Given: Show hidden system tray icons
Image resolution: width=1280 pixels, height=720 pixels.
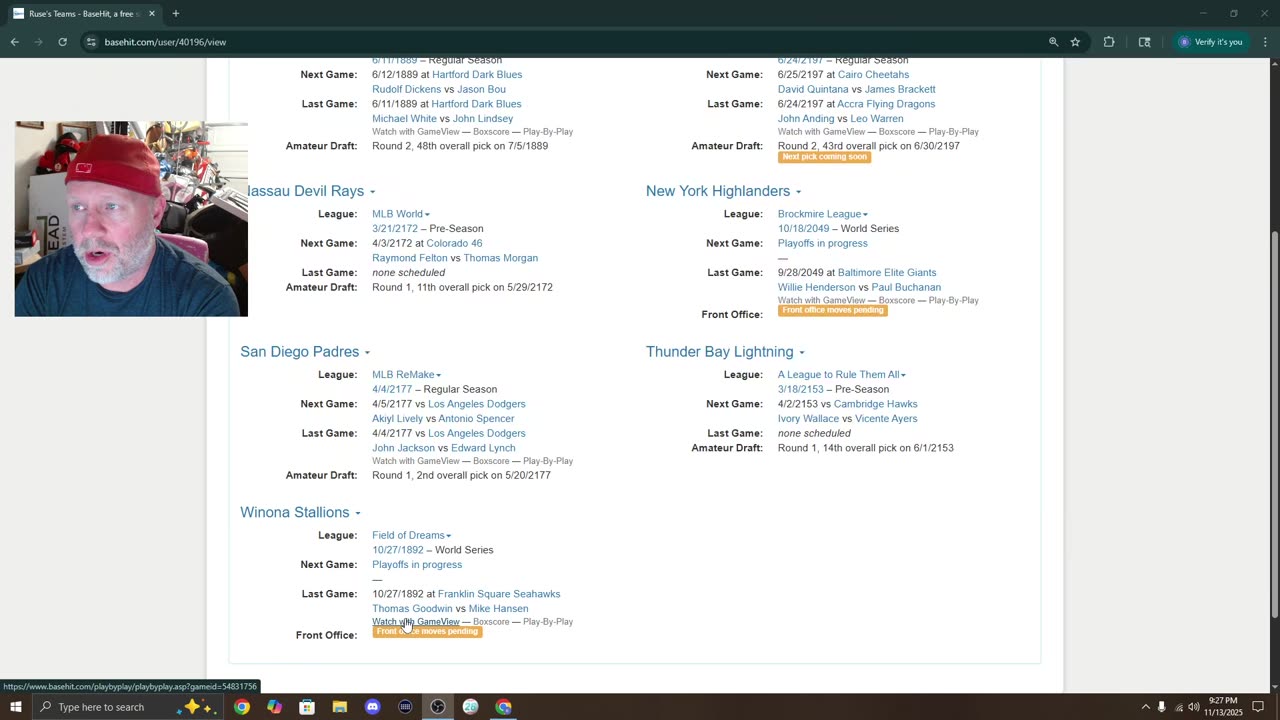Looking at the screenshot, I should pos(1145,707).
